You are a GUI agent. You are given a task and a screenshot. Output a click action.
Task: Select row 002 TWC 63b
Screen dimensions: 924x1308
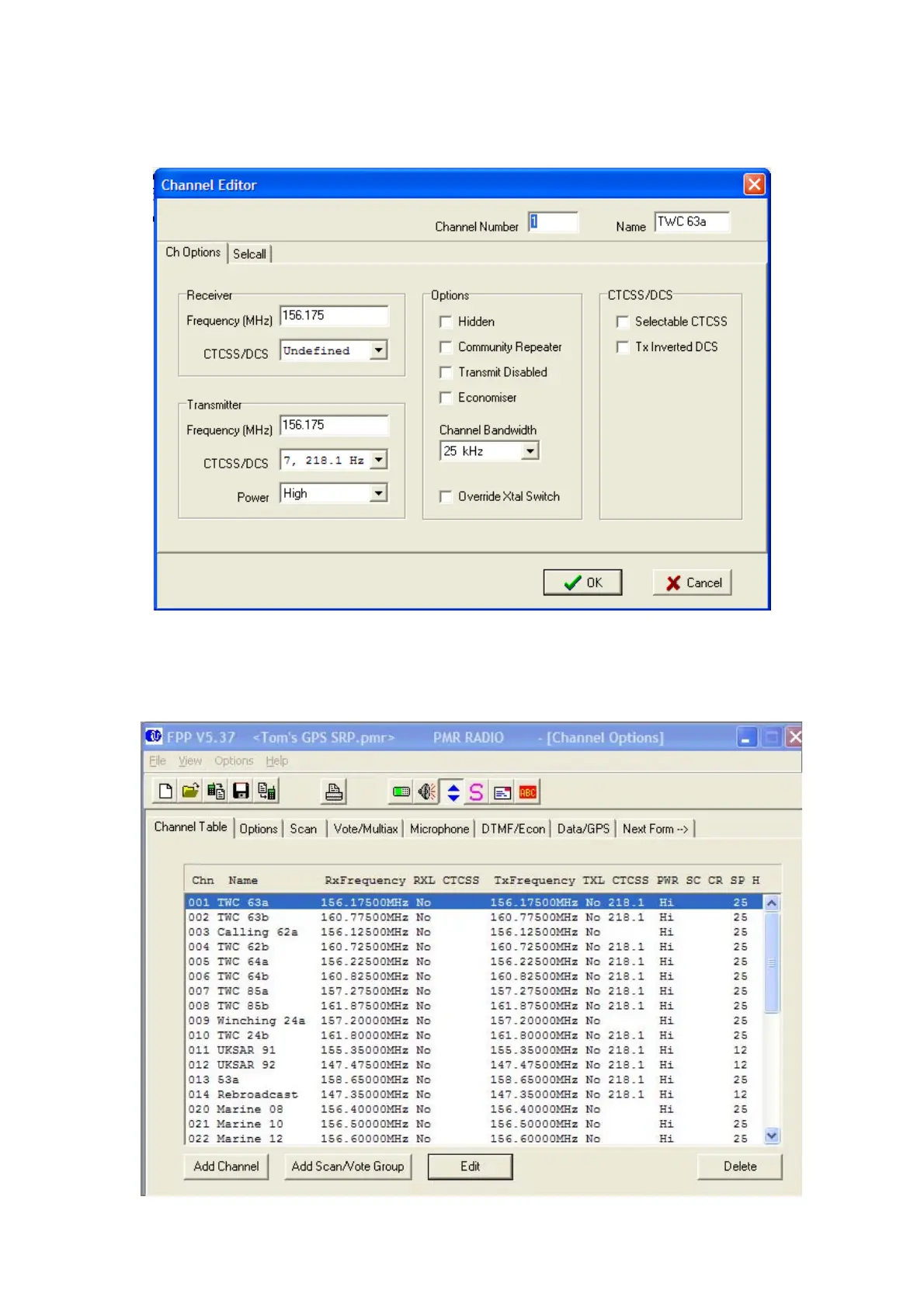474,917
